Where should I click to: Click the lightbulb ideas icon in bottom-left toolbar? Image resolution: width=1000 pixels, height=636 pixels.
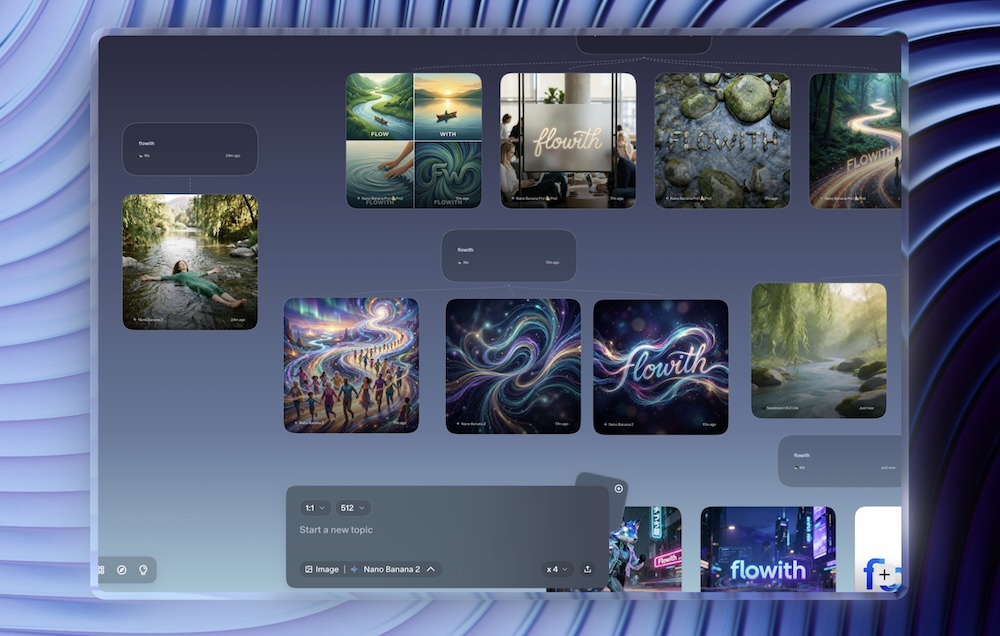click(x=143, y=570)
